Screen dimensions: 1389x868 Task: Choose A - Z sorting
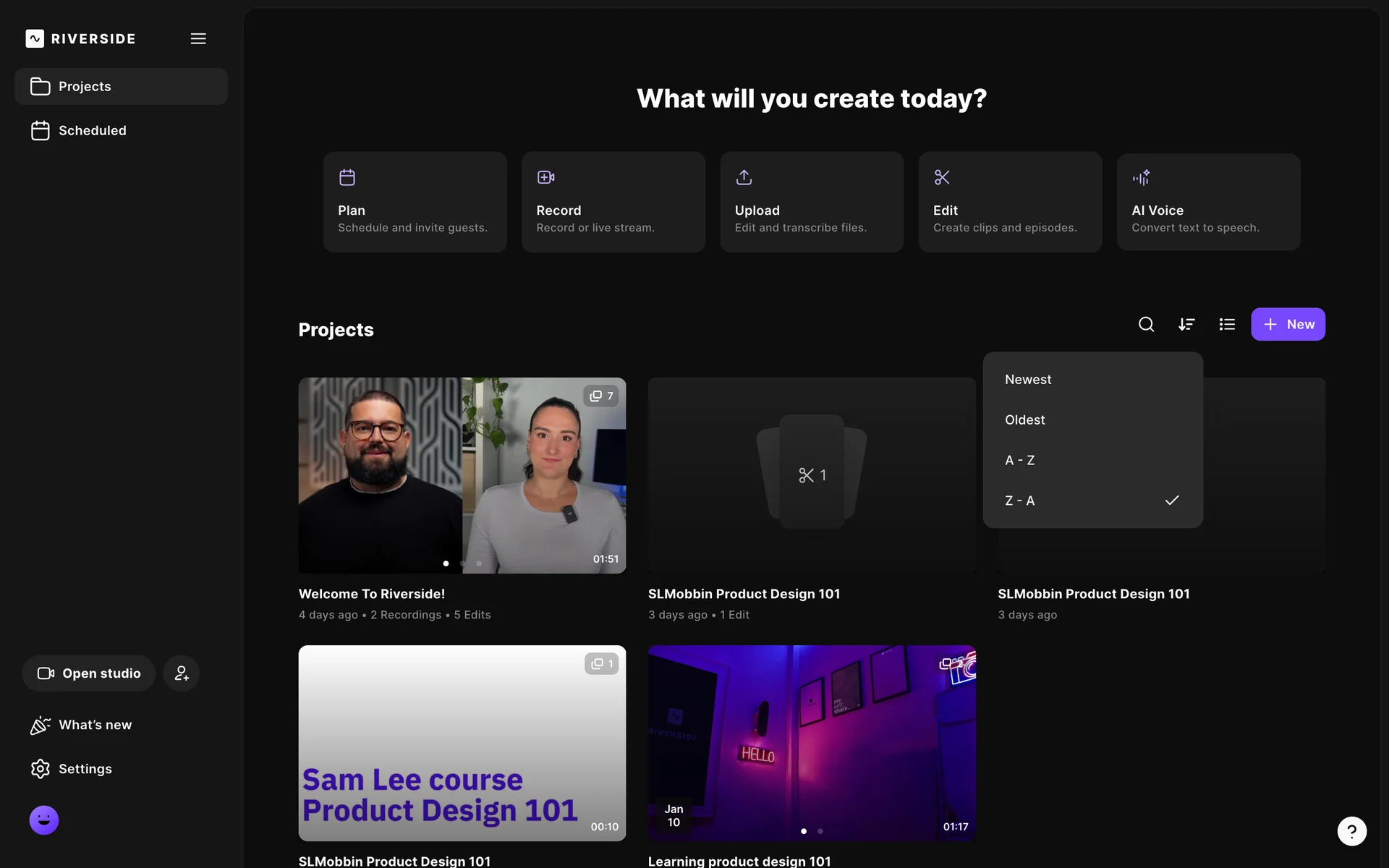[x=1019, y=461]
